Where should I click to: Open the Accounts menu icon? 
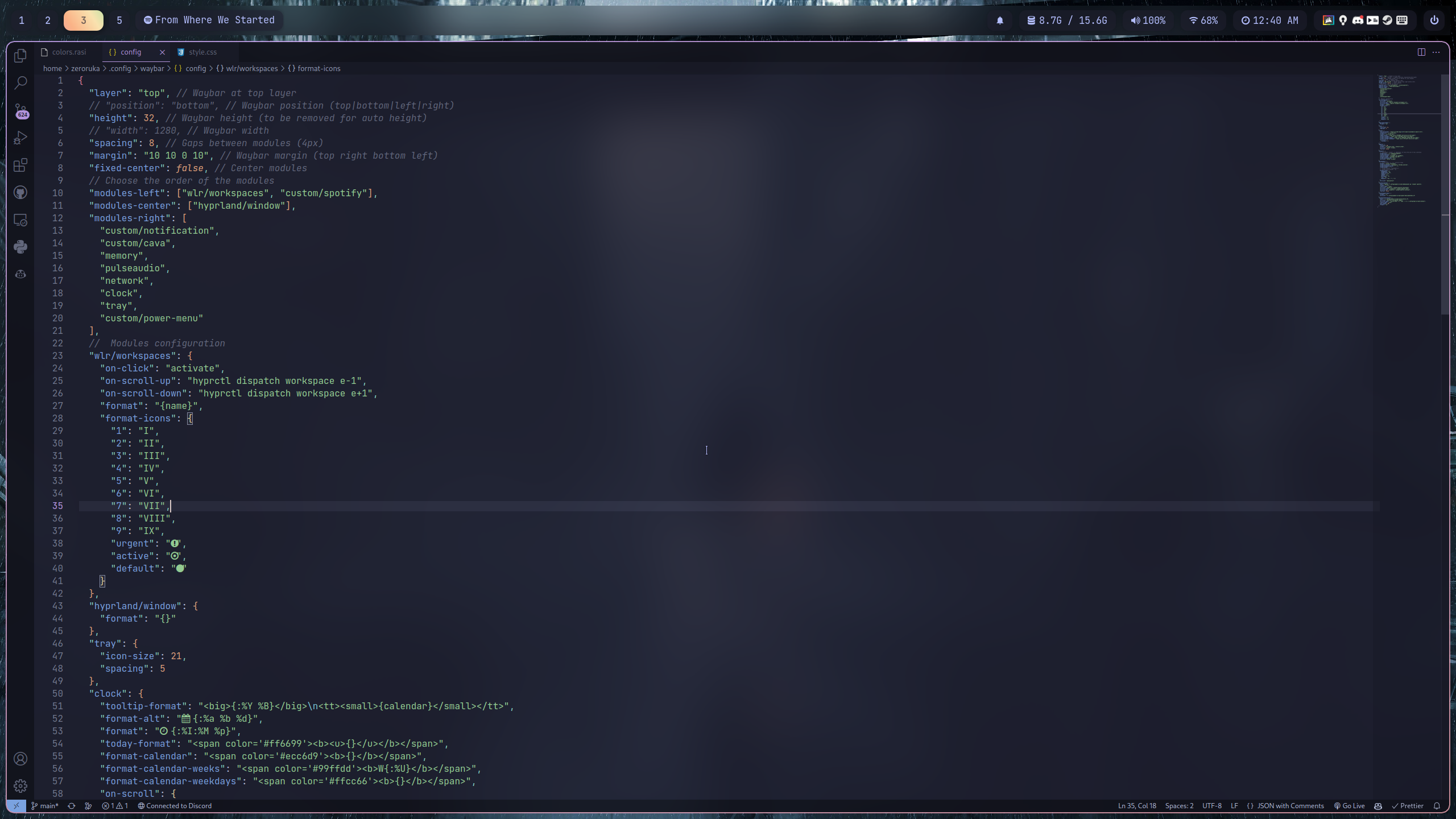pyautogui.click(x=20, y=759)
